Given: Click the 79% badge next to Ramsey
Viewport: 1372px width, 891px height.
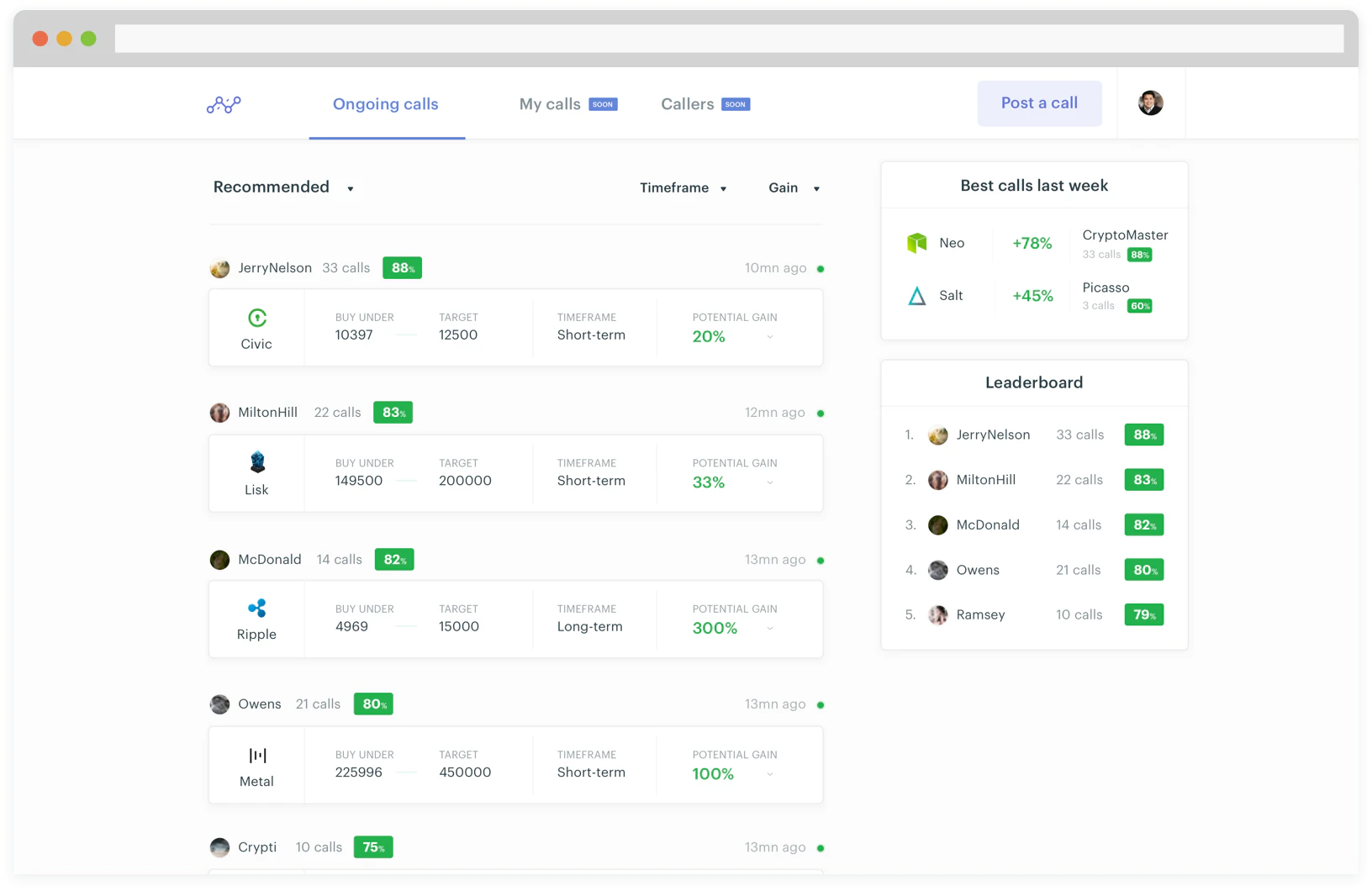Looking at the screenshot, I should 1144,615.
